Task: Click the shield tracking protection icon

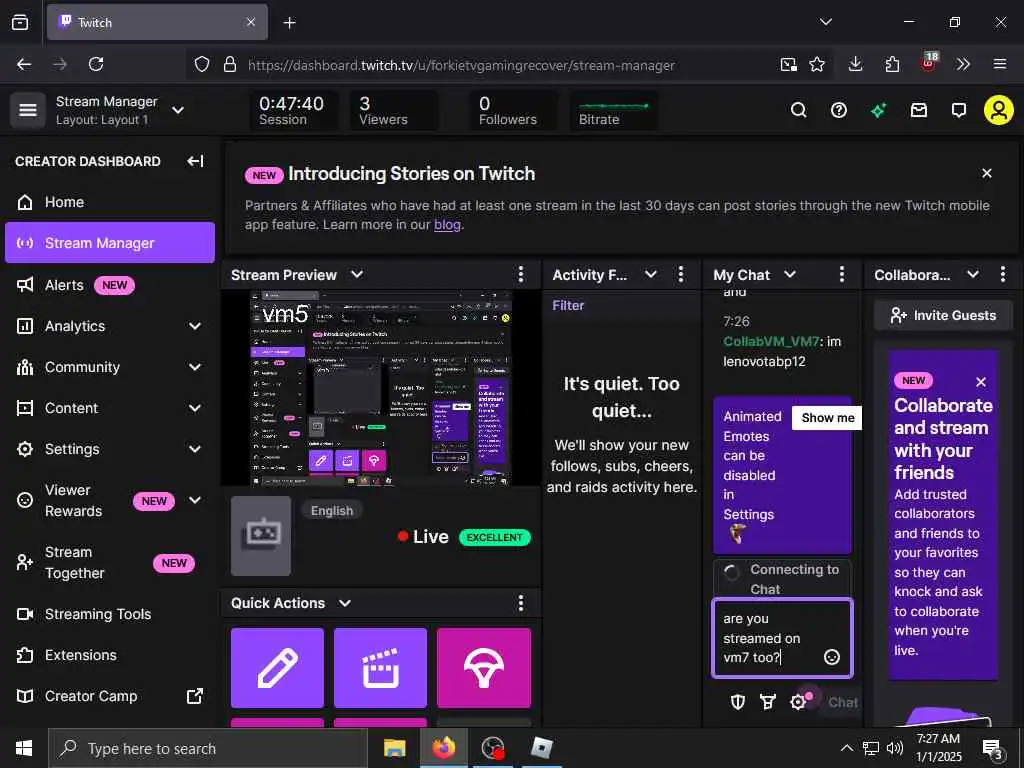Action: [202, 64]
